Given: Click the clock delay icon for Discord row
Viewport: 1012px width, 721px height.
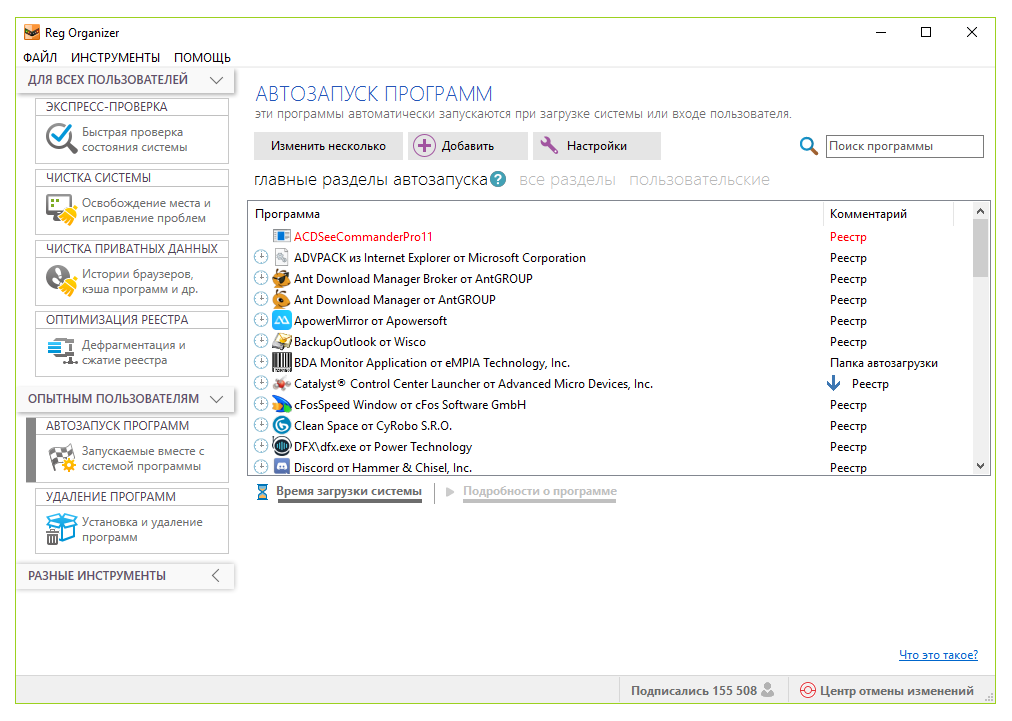Looking at the screenshot, I should click(261, 466).
